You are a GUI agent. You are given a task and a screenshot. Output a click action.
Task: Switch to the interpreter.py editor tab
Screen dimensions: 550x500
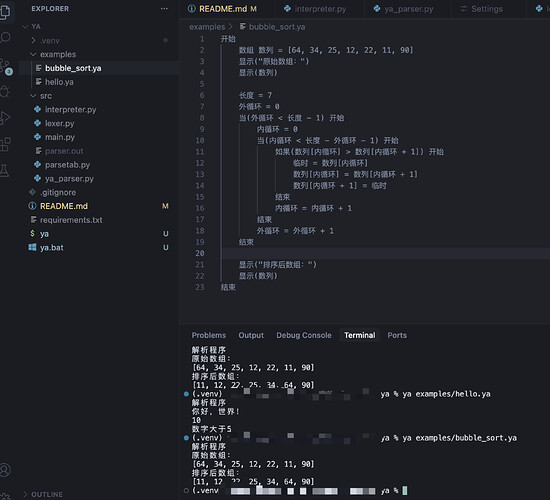pos(315,9)
